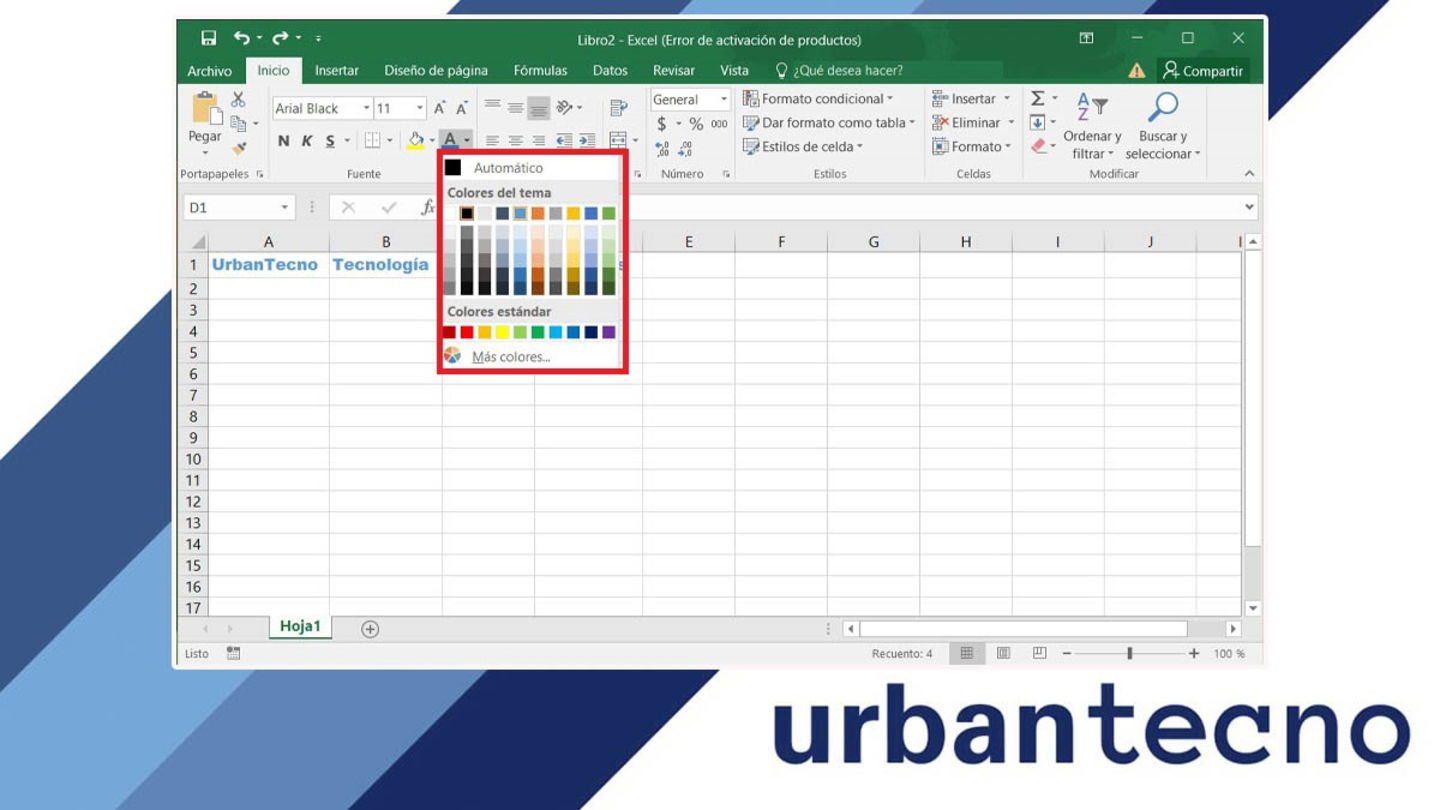1440x810 pixels.
Task: Toggle center text alignment
Action: pyautogui.click(x=515, y=141)
